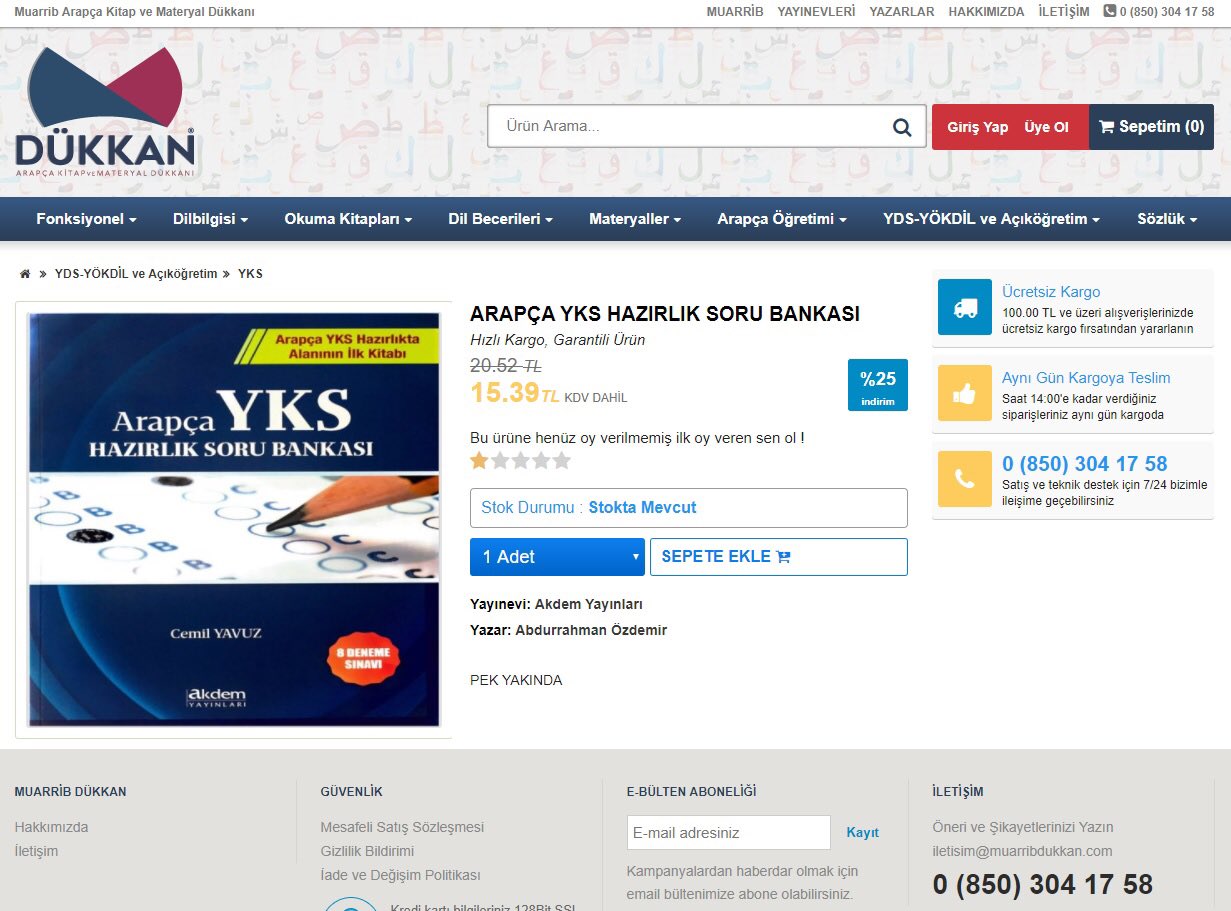Viewport: 1231px width, 911px height.
Task: Click the phone icon in top bar
Action: point(1109,11)
